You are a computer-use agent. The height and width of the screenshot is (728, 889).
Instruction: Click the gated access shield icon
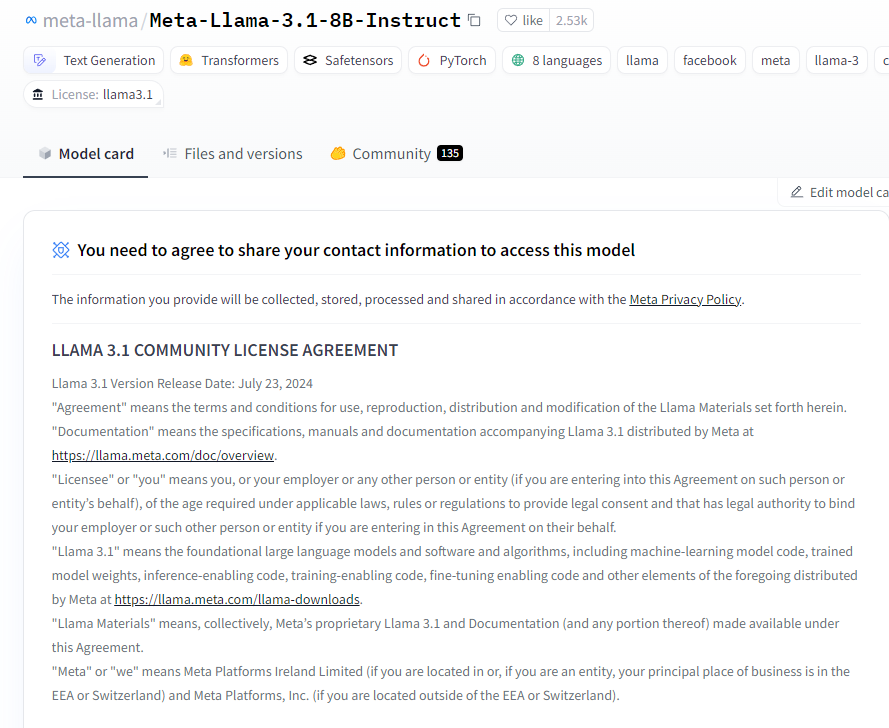click(x=61, y=250)
